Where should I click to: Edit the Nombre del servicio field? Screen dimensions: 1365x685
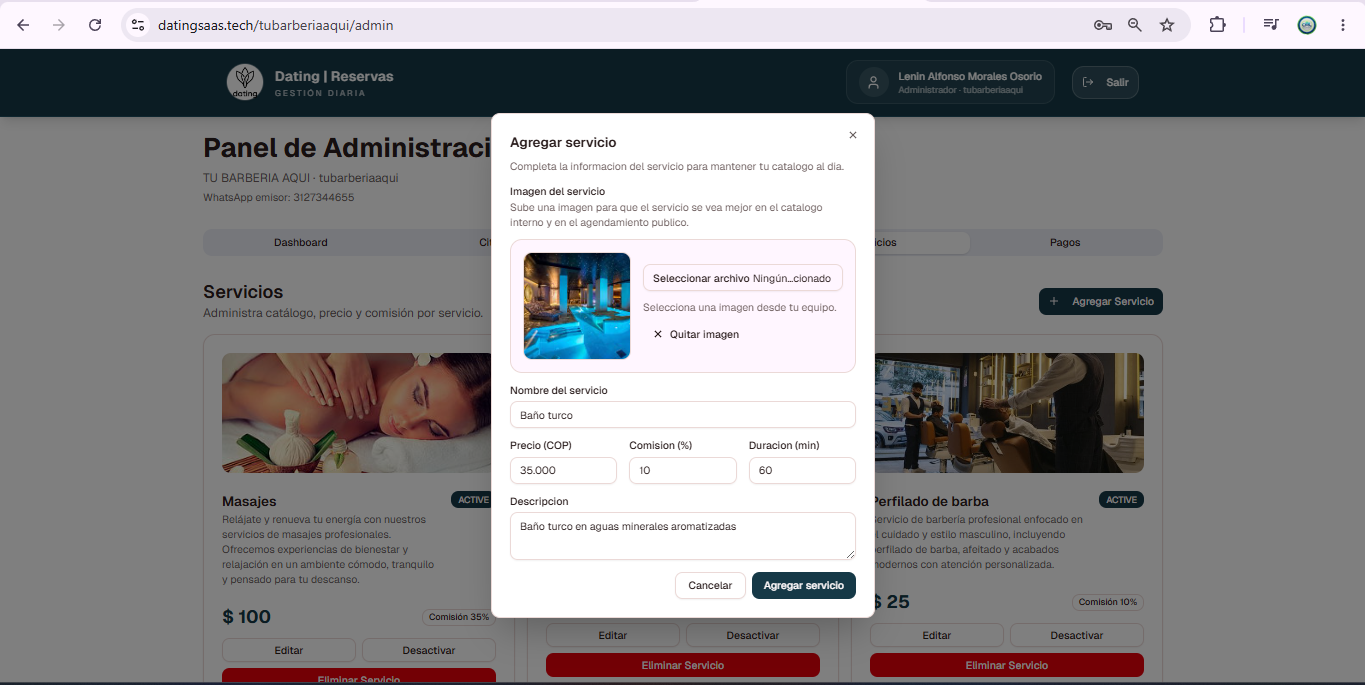click(x=683, y=415)
